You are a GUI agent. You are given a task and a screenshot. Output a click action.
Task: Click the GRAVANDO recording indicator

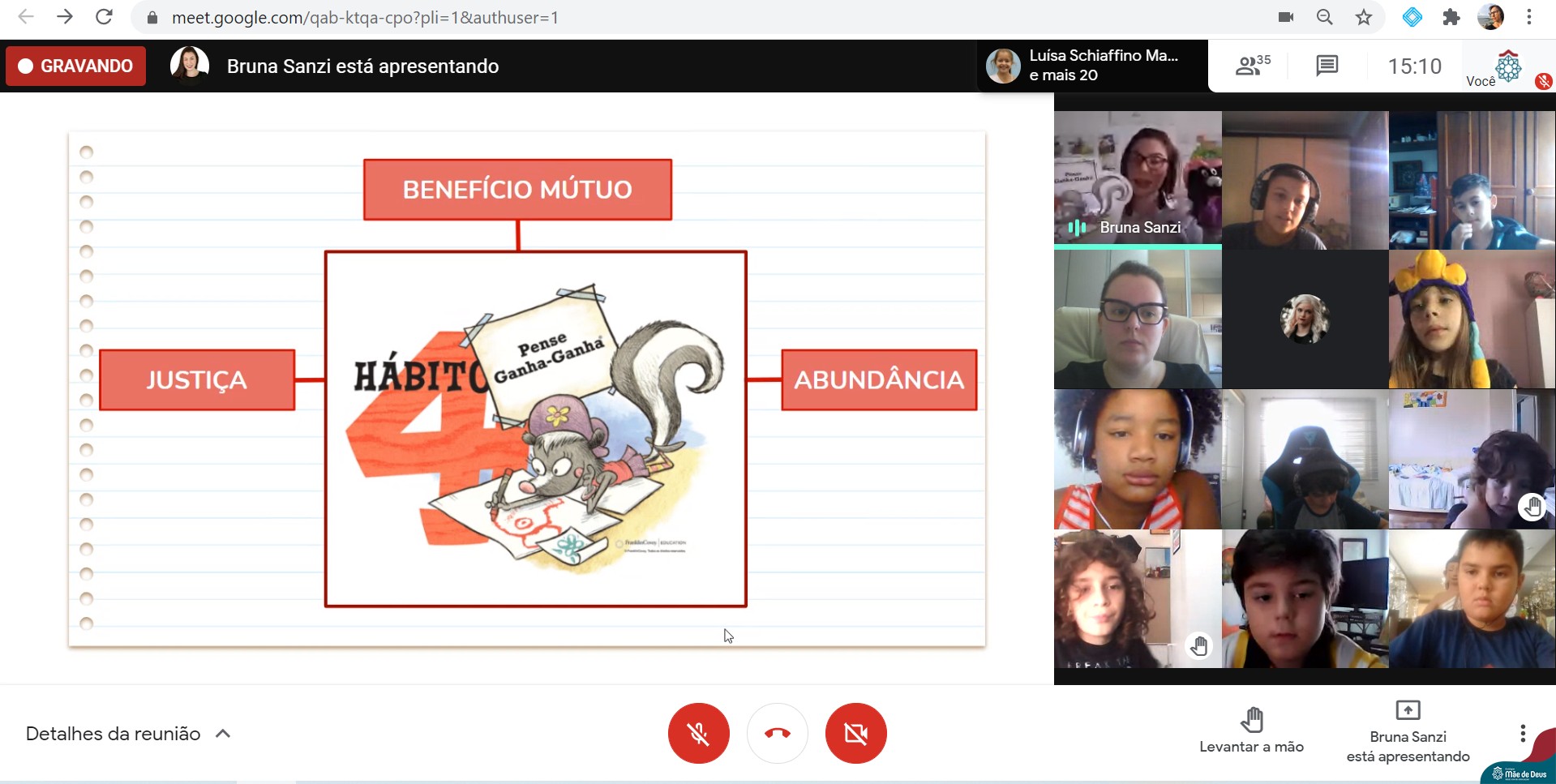(76, 66)
